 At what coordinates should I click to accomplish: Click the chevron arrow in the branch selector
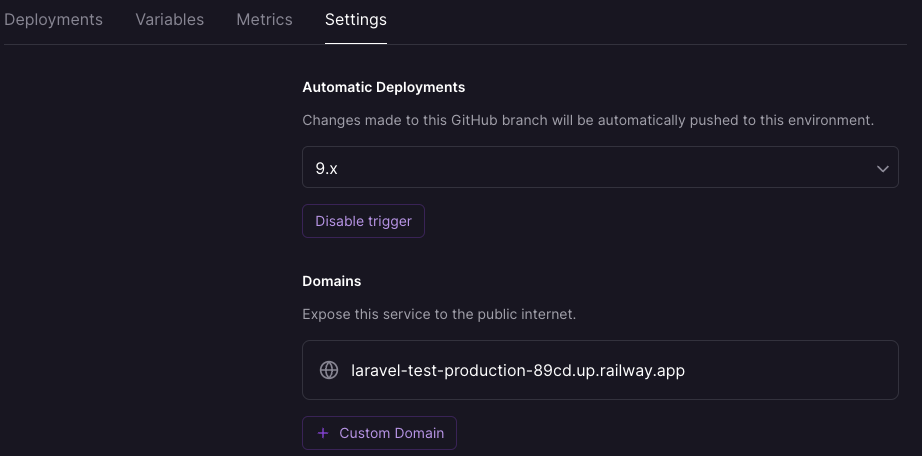point(882,168)
